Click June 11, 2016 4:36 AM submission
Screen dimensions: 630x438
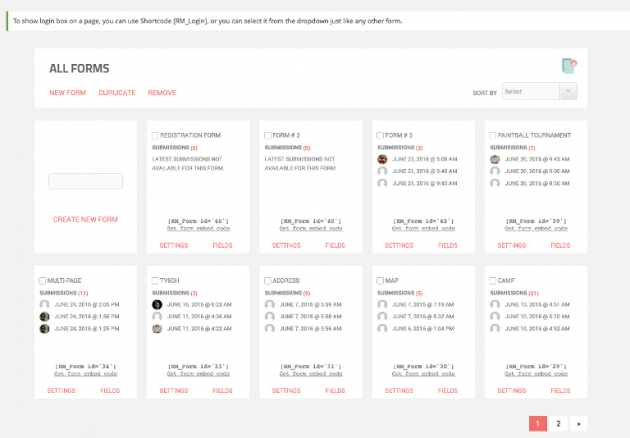tap(199, 317)
